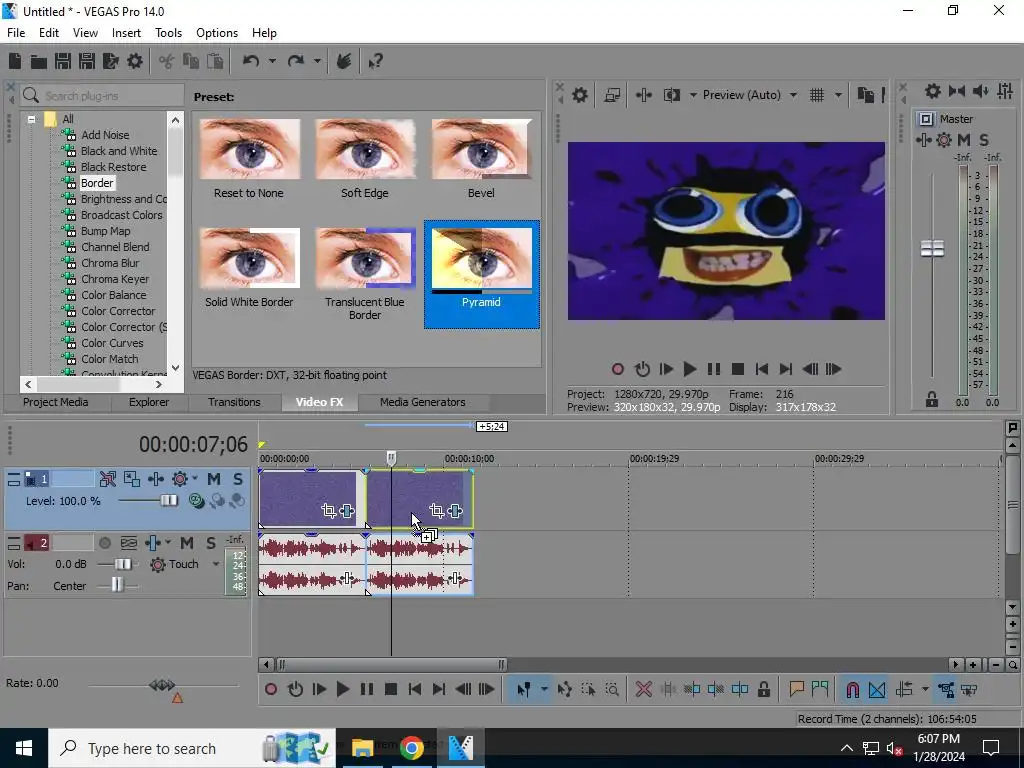Open the Redo history dropdown arrow

tap(317, 61)
